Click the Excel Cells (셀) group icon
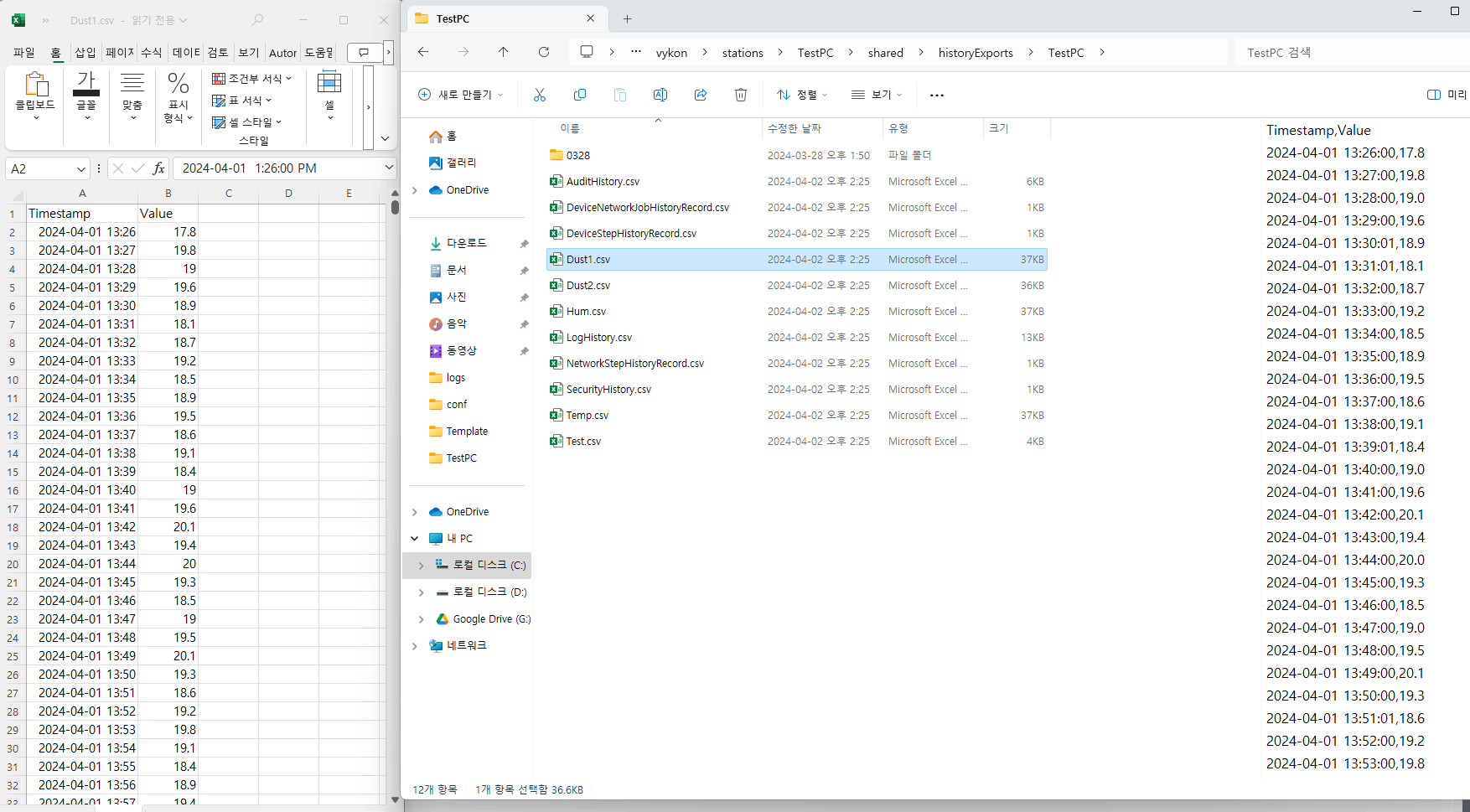The height and width of the screenshot is (812, 1470). [x=329, y=83]
